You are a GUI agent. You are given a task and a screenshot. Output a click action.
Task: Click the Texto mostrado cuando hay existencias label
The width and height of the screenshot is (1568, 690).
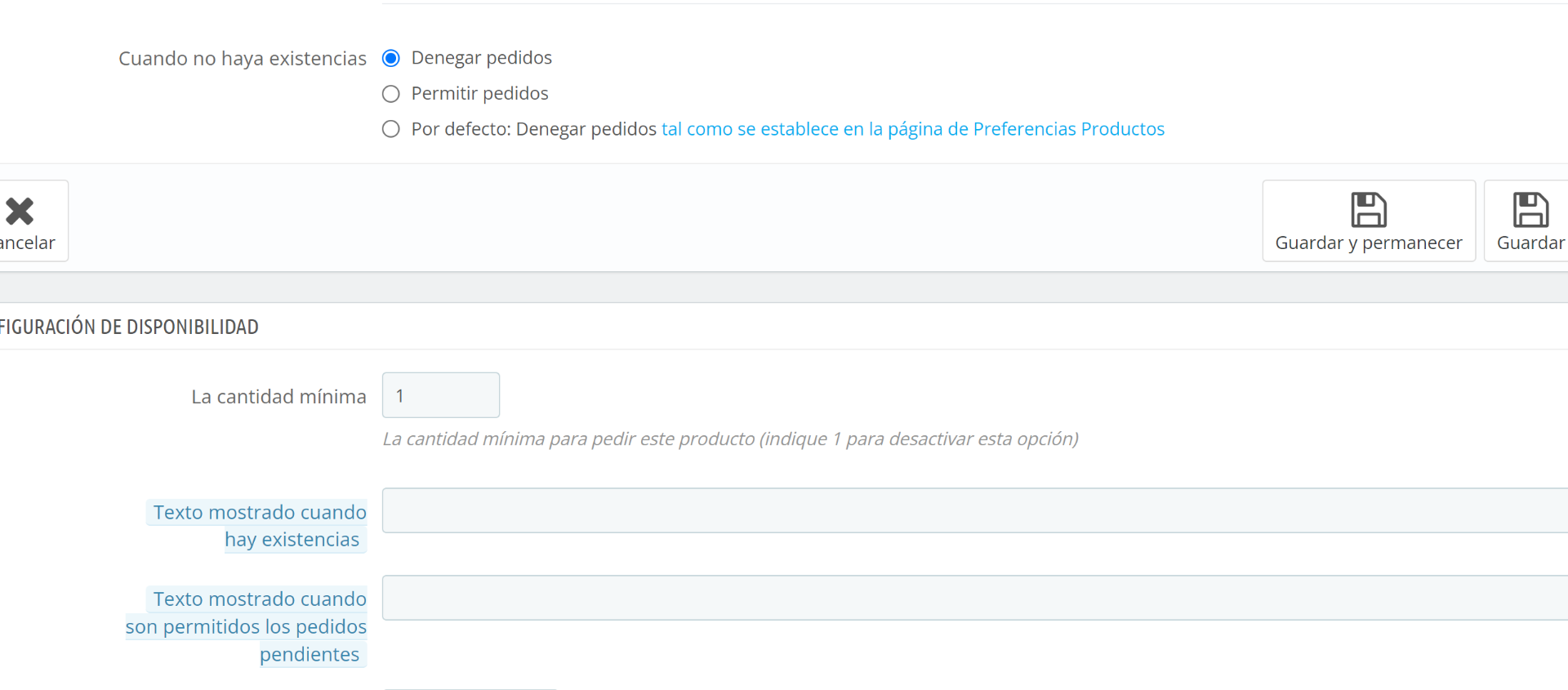coord(257,526)
